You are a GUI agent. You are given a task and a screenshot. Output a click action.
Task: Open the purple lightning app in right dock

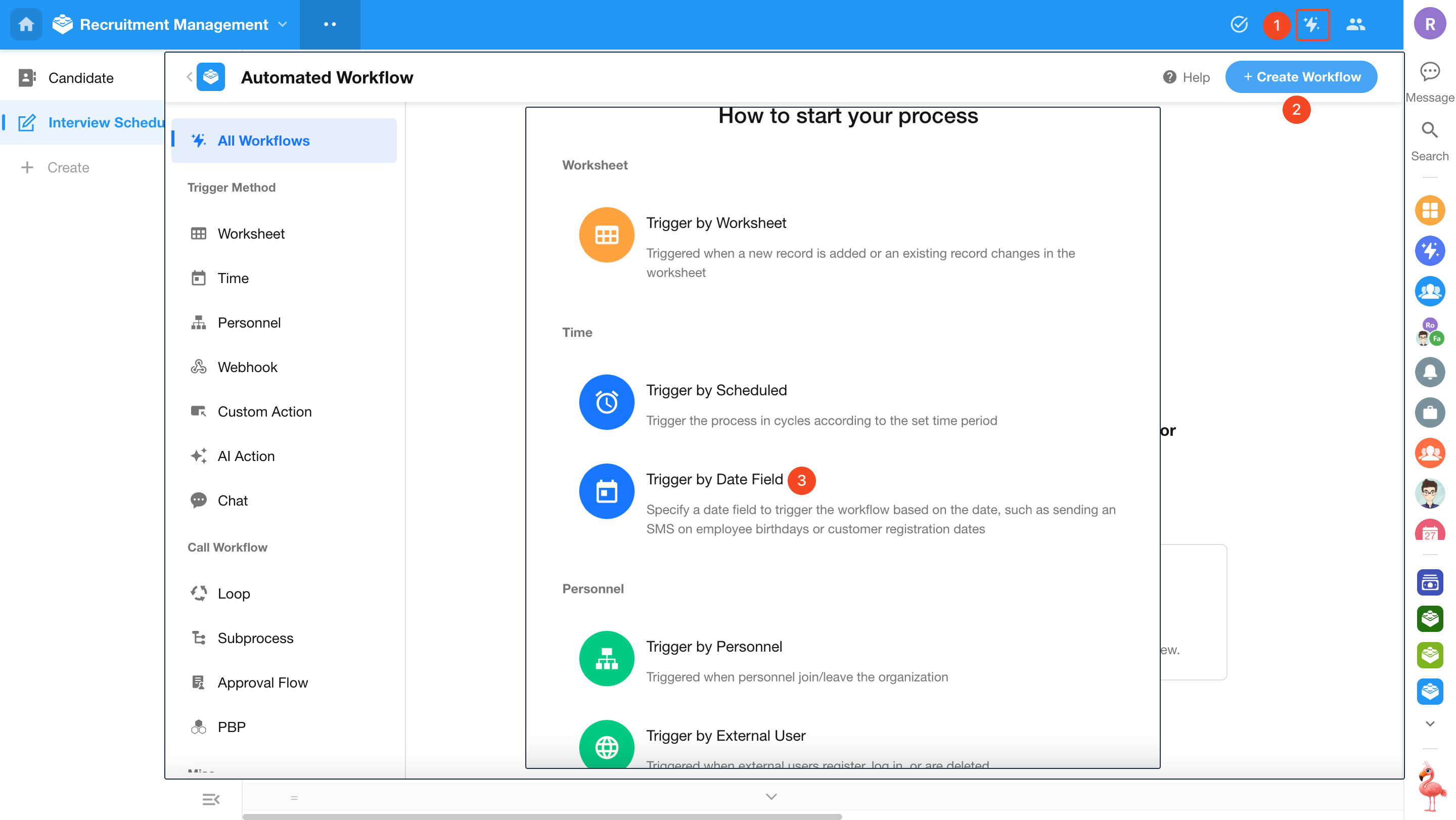coord(1429,251)
